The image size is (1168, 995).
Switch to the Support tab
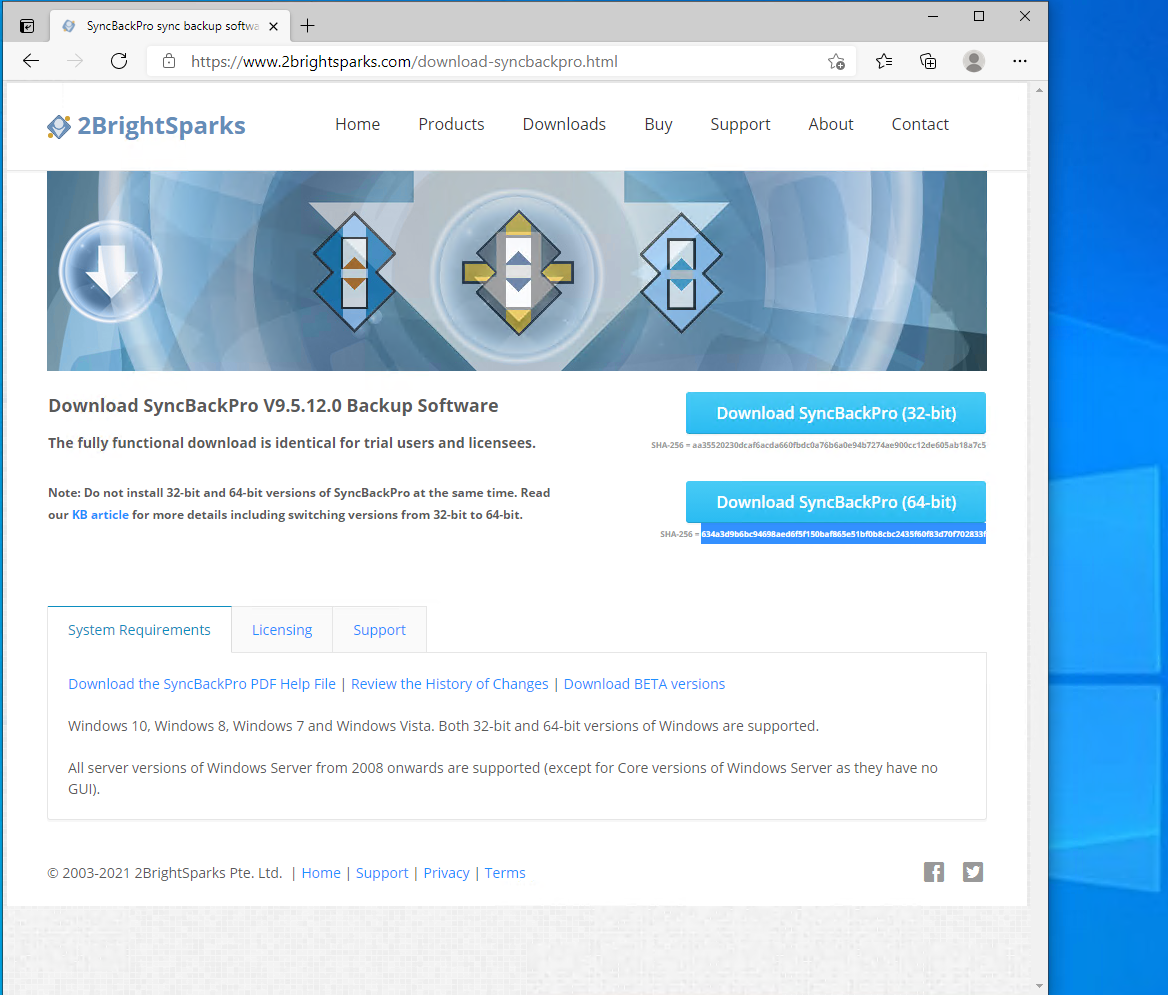379,630
